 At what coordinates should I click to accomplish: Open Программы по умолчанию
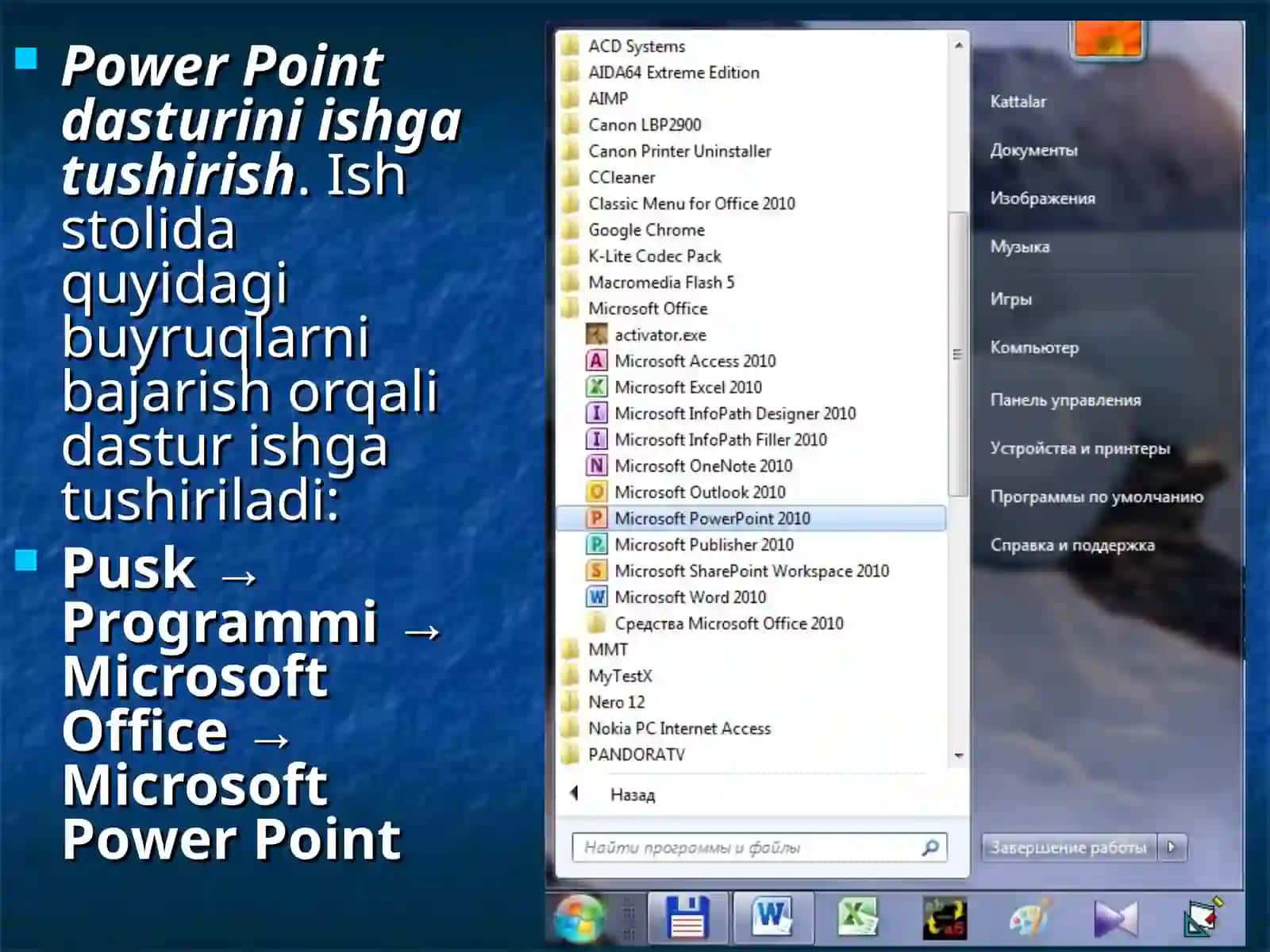[x=1096, y=497]
